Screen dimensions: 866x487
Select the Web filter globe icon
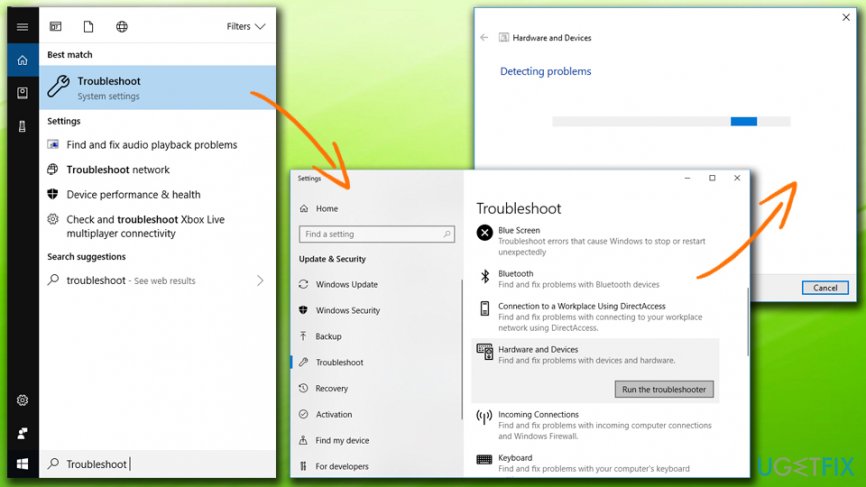click(122, 27)
